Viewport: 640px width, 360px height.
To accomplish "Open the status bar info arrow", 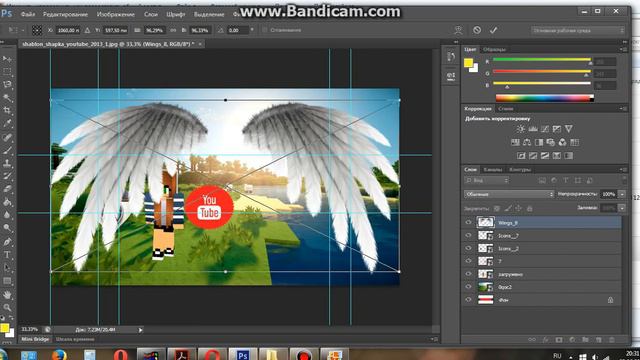I will click(140, 330).
